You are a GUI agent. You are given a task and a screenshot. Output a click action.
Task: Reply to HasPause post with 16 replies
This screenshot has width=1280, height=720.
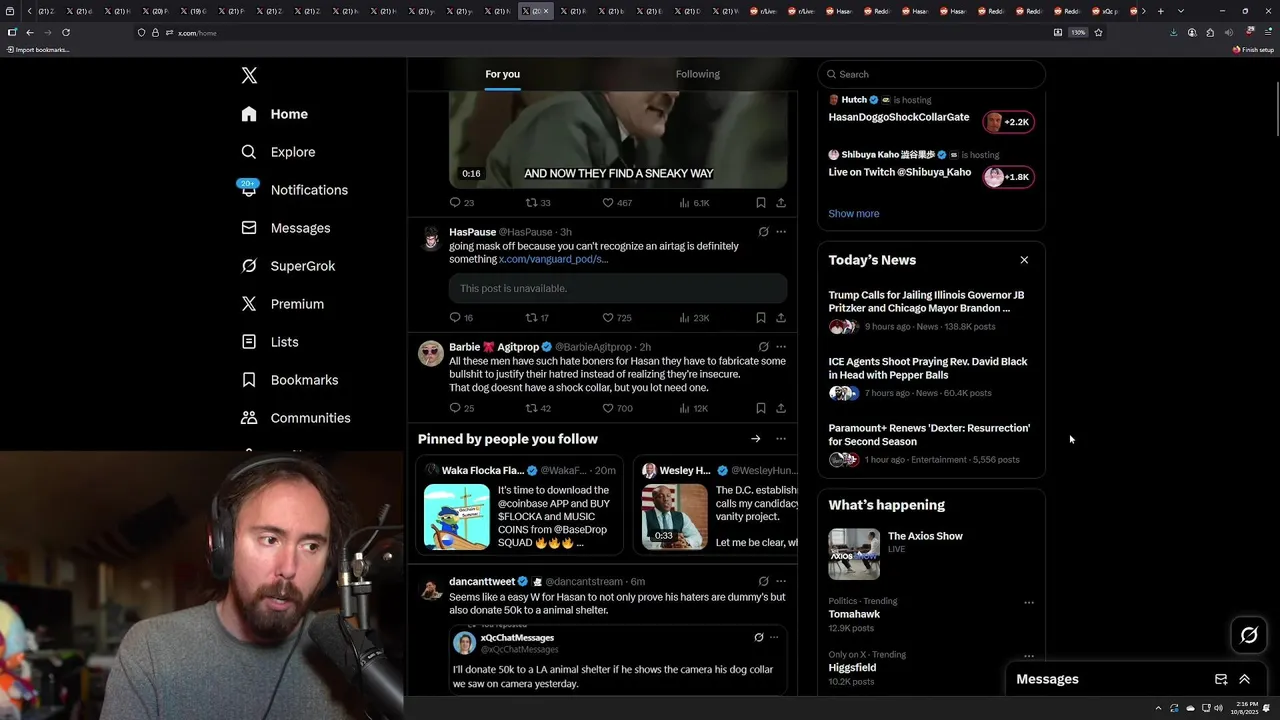(x=461, y=318)
